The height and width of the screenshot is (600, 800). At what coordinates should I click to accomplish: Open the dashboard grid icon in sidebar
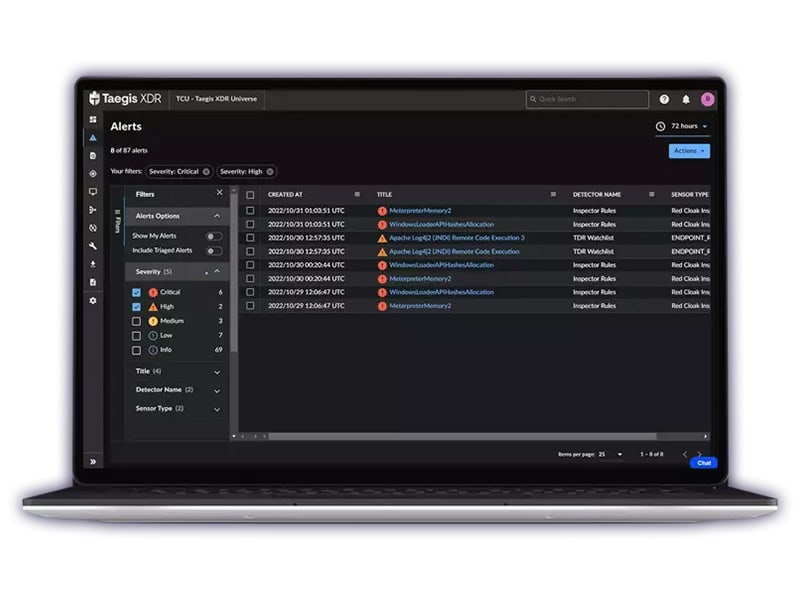(x=93, y=120)
